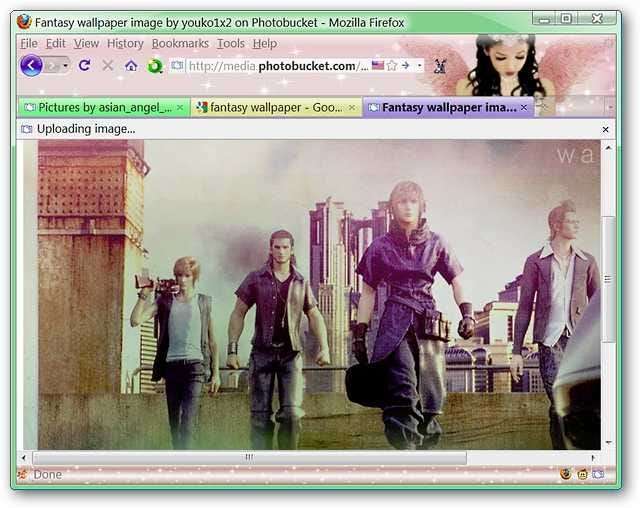Click the grayed Forward arrow button
This screenshot has height=508, width=640.
point(52,65)
